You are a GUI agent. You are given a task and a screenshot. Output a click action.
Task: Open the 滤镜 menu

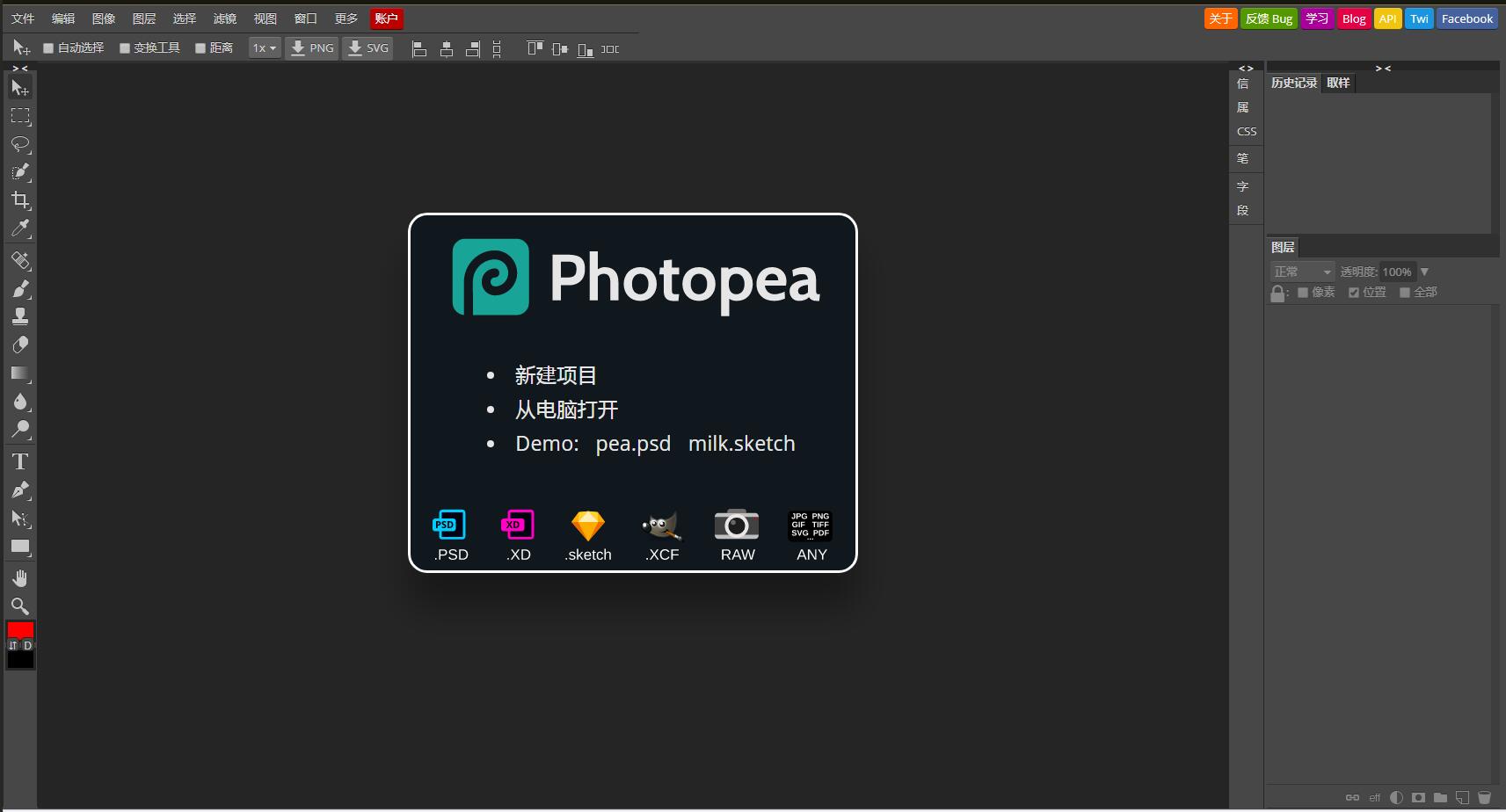[225, 18]
